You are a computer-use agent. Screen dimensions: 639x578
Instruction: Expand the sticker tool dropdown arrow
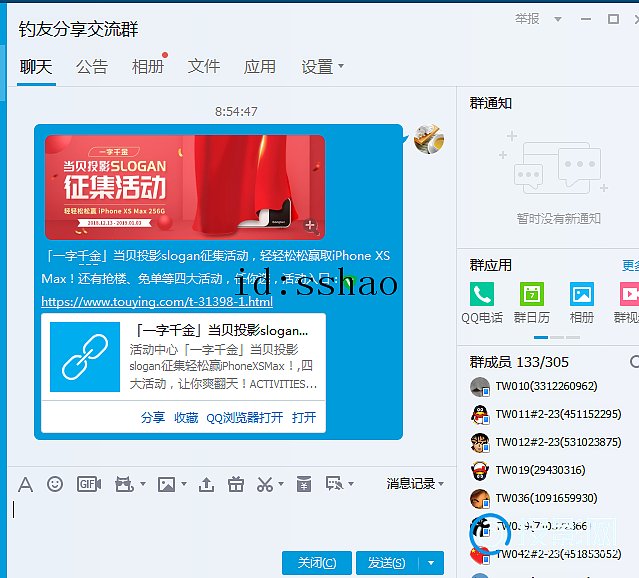[143, 484]
